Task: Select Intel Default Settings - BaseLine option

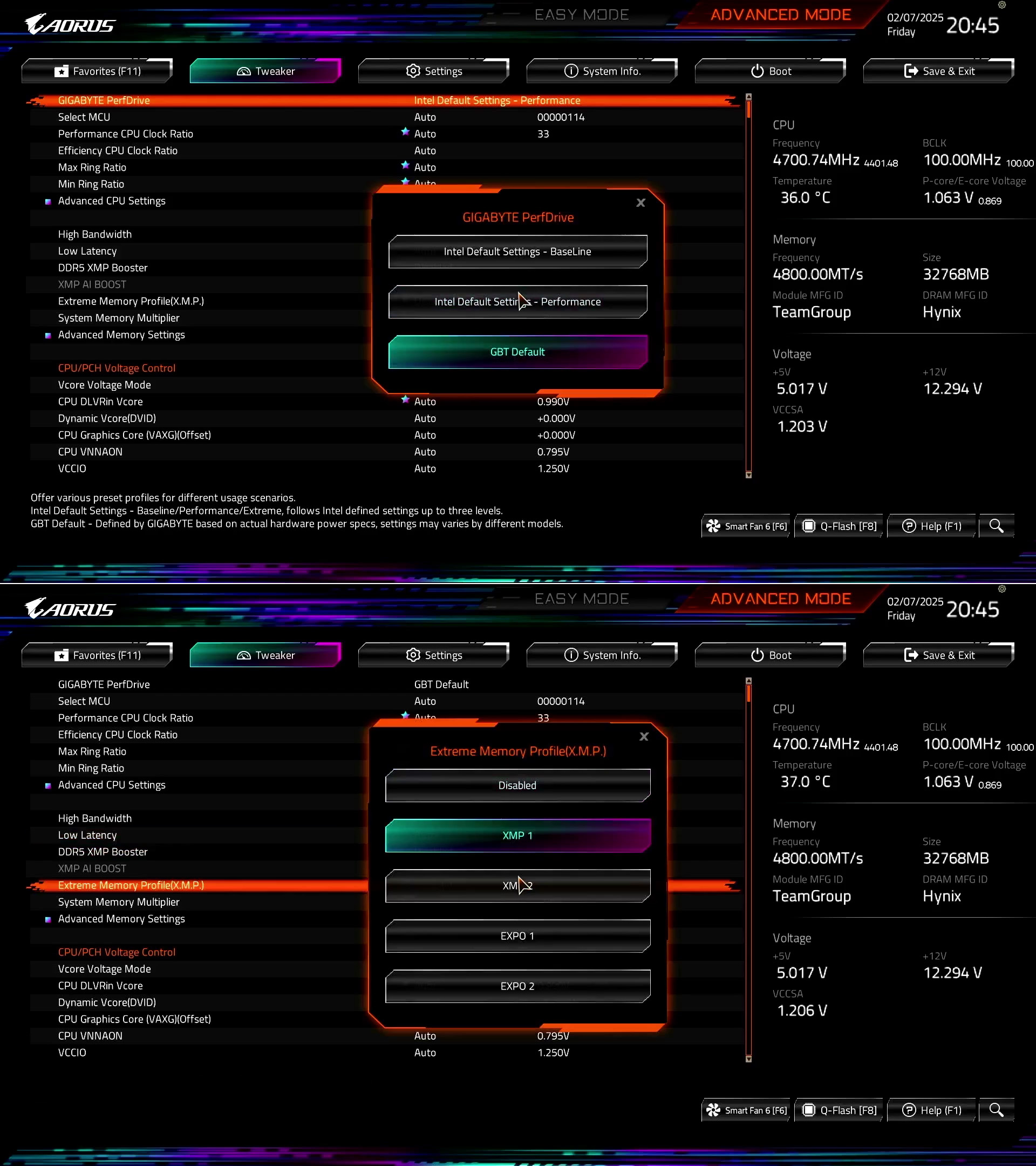Action: tap(517, 252)
